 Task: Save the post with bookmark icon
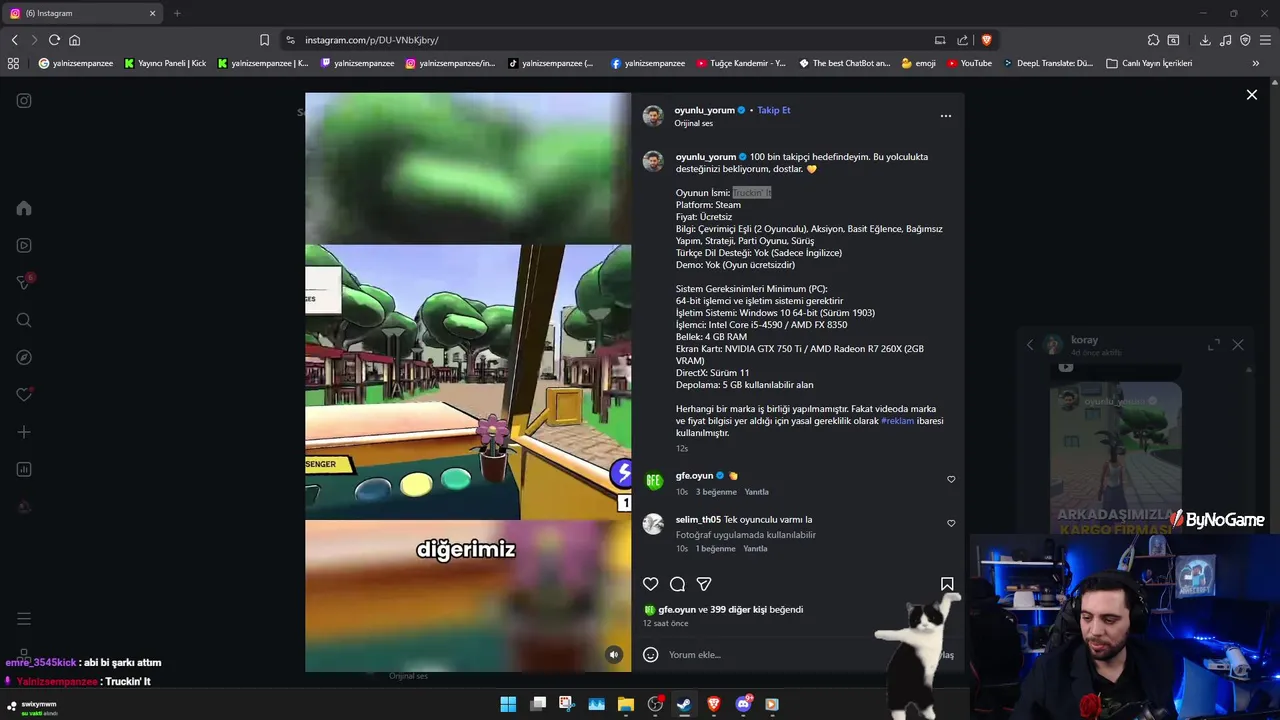point(947,584)
